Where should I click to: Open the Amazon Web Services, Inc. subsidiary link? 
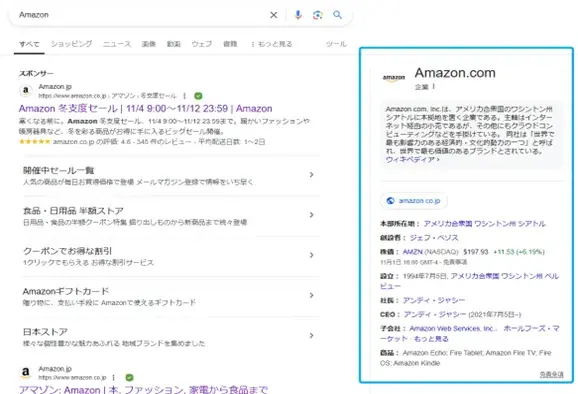tap(453, 328)
